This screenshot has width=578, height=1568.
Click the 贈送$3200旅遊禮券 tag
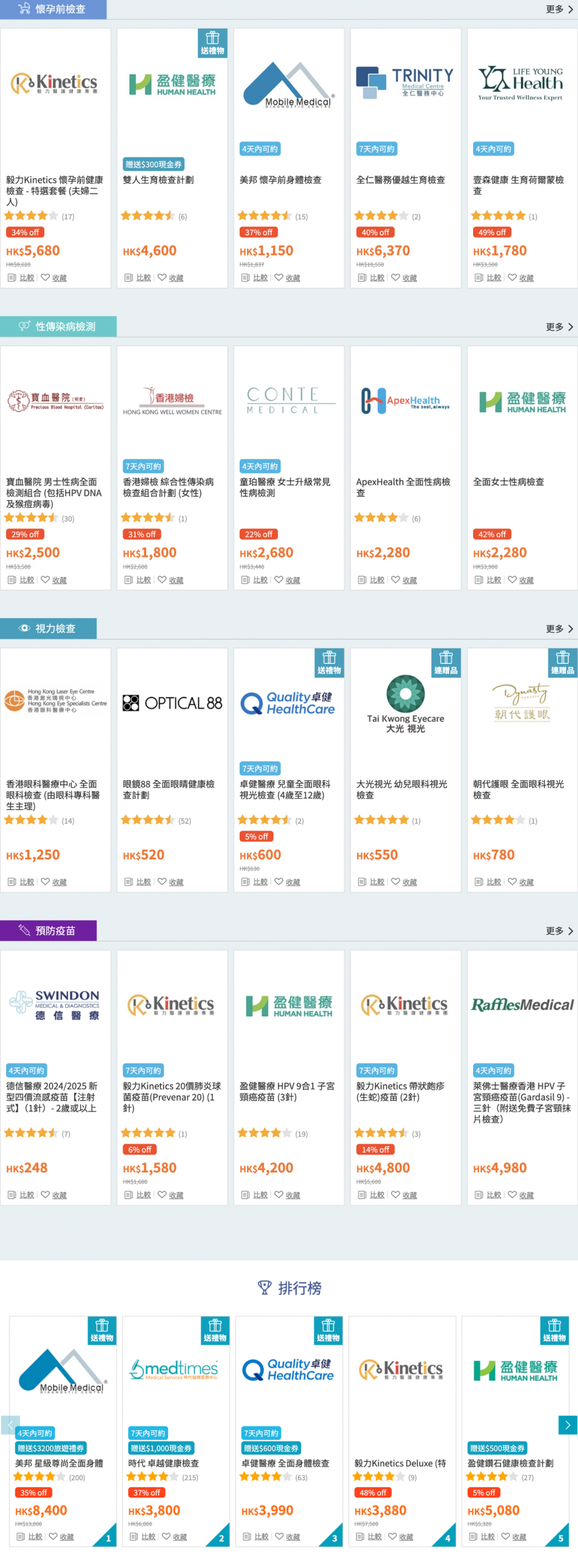point(51,1447)
